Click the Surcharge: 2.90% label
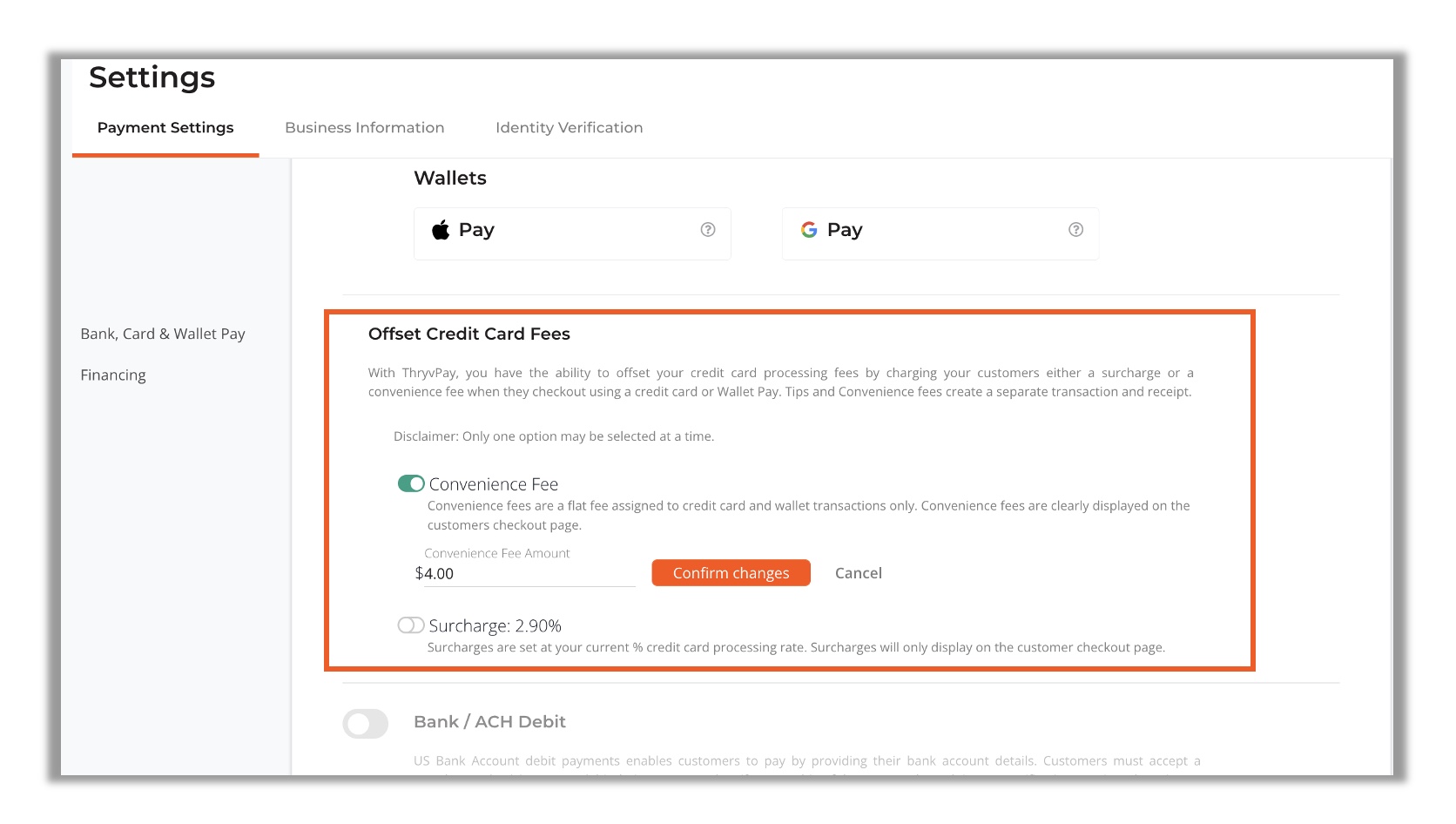The height and width of the screenshot is (824, 1456). (x=495, y=625)
